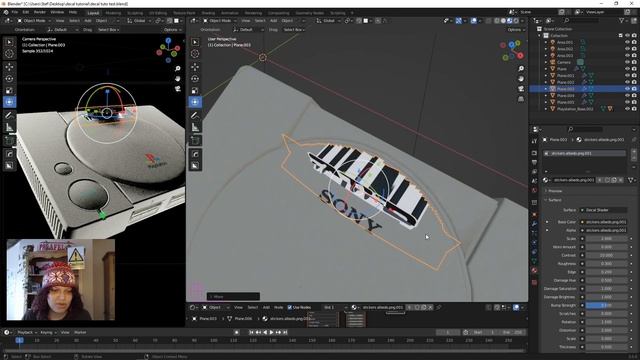The height and width of the screenshot is (360, 640).
Task: Select the Add Cube tool in the camera viewport
Action: coord(9,141)
